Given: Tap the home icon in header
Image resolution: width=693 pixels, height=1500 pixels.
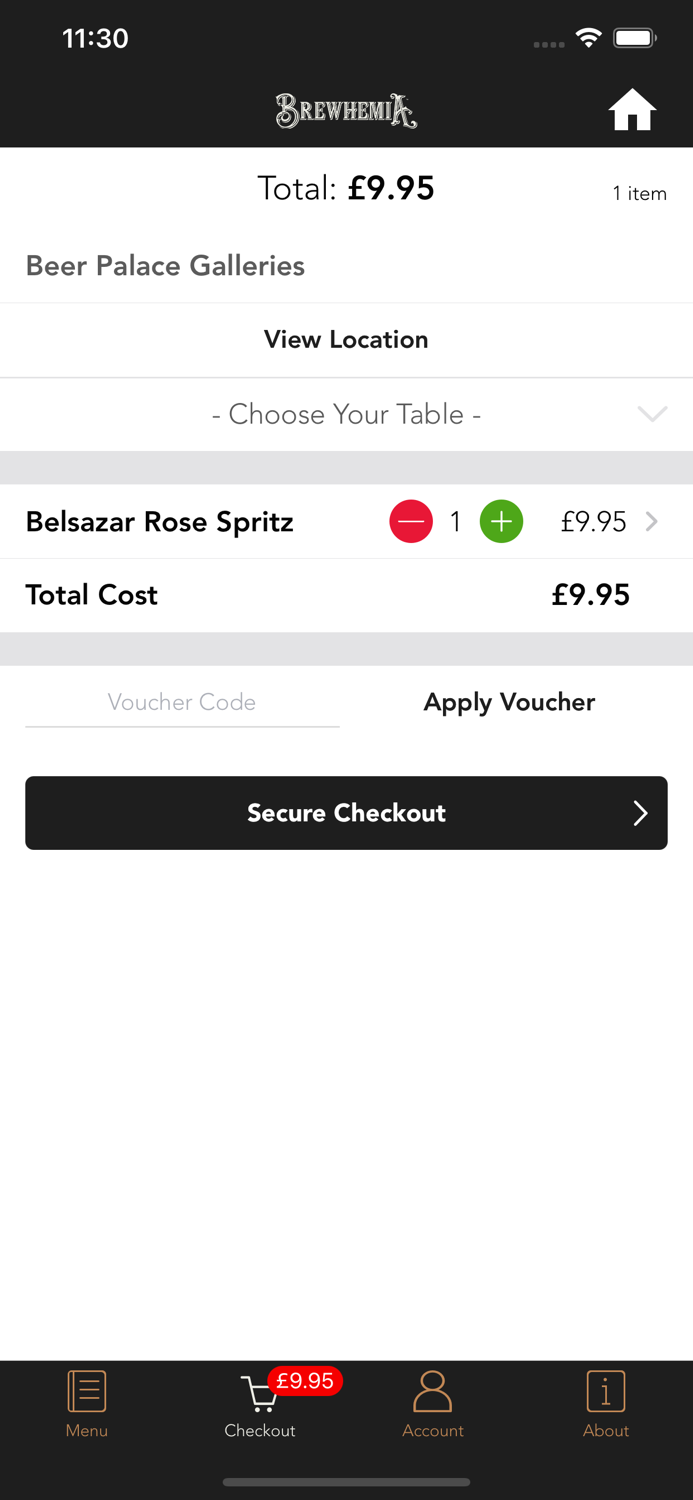Looking at the screenshot, I should pyautogui.click(x=632, y=110).
